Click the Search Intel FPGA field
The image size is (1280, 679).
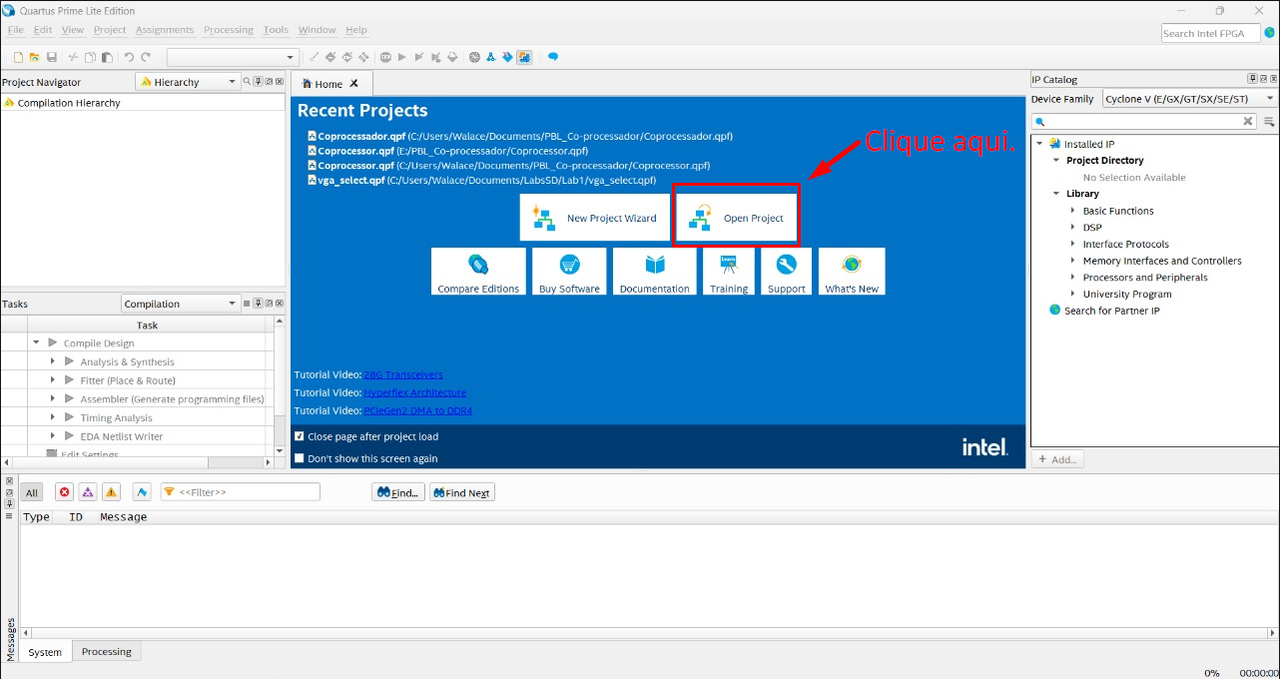1210,33
